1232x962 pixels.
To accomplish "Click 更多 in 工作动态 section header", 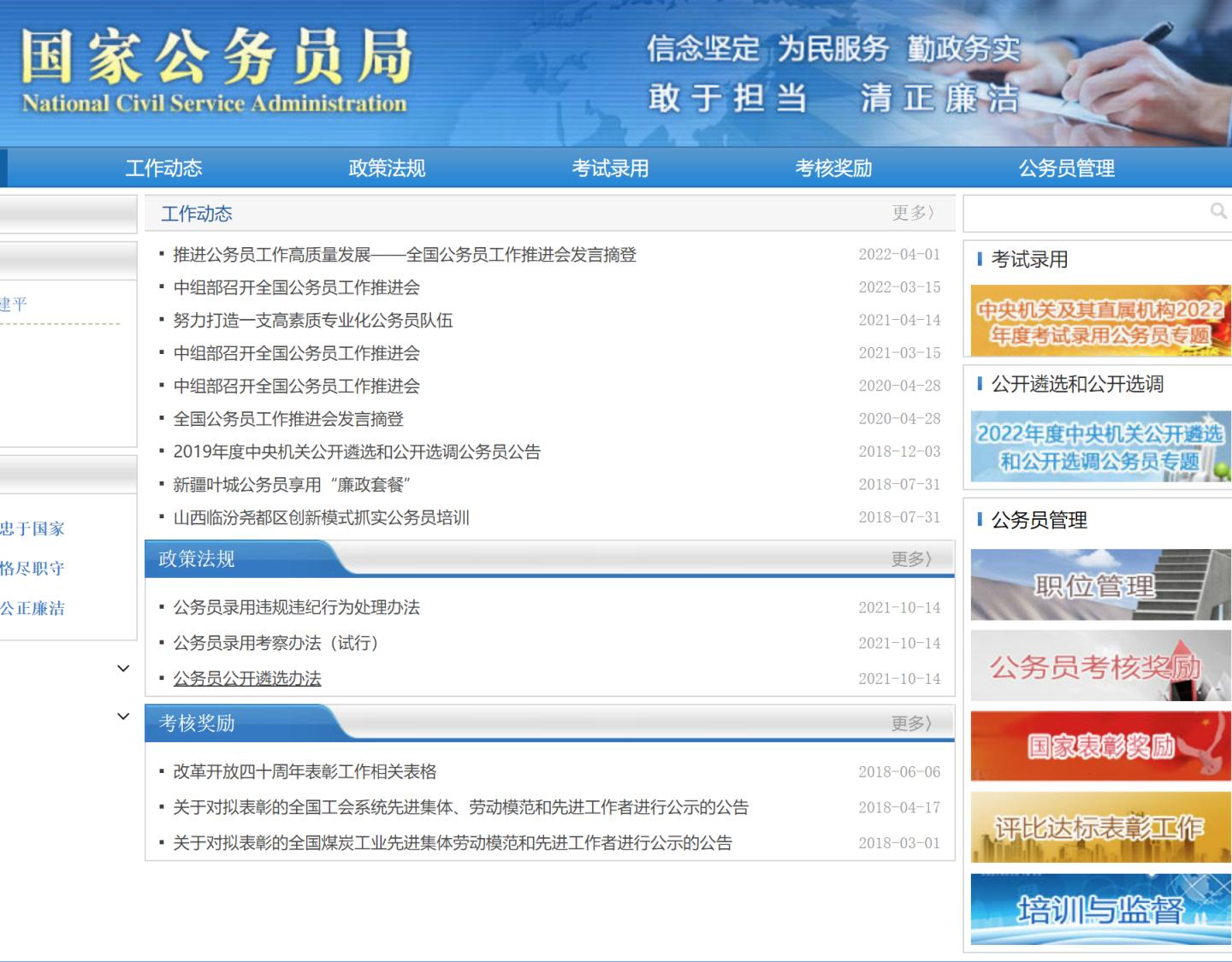I will (913, 213).
